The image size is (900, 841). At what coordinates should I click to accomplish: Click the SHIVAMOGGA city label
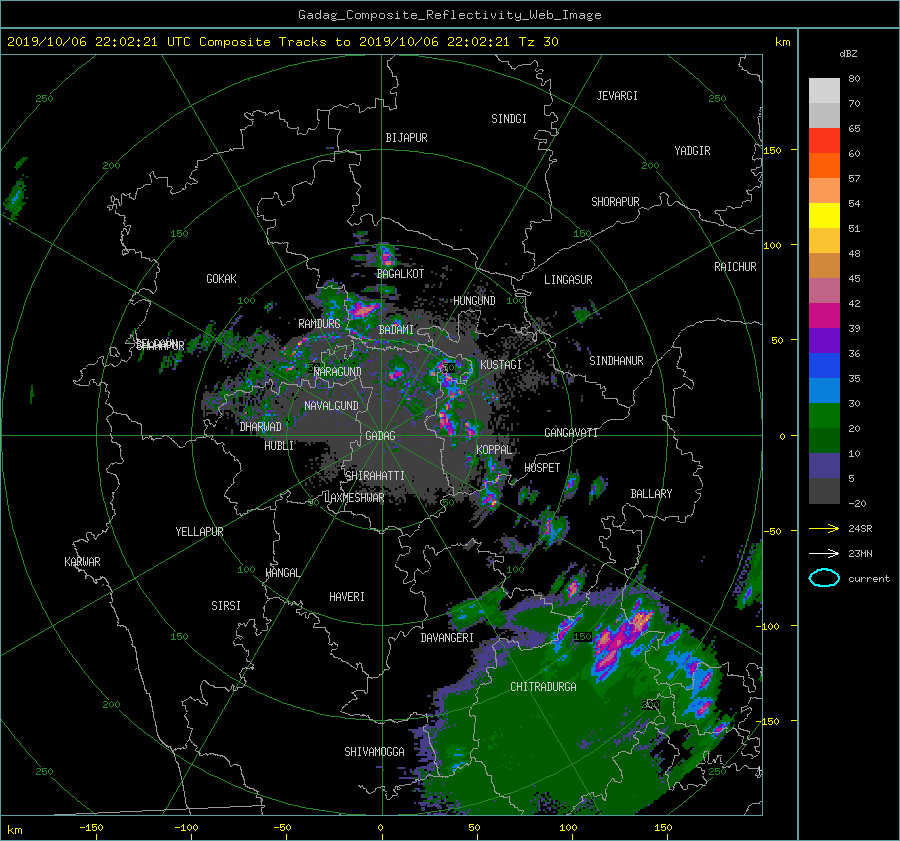(x=374, y=752)
